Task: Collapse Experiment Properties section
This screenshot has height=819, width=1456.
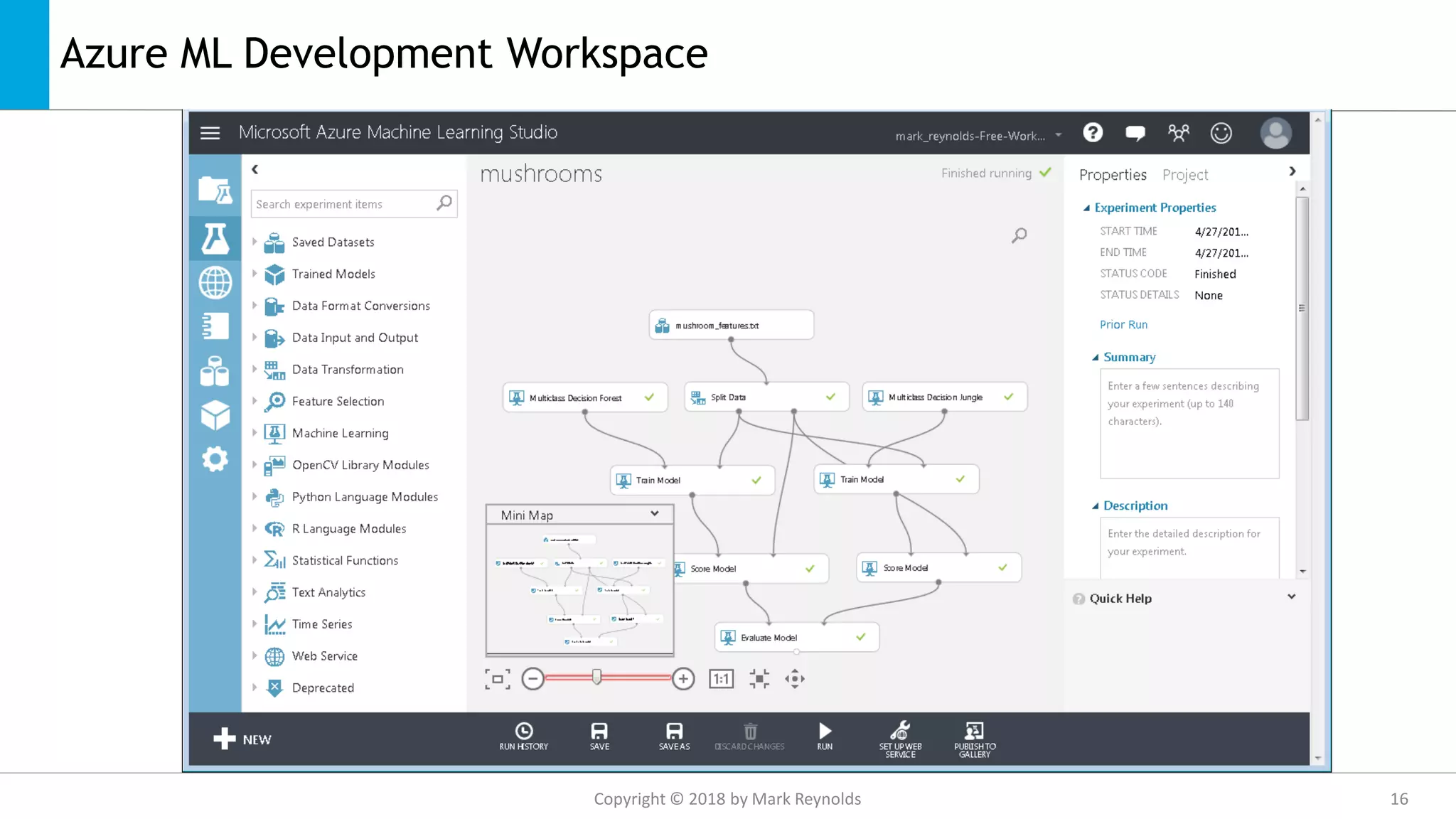Action: 1086,208
